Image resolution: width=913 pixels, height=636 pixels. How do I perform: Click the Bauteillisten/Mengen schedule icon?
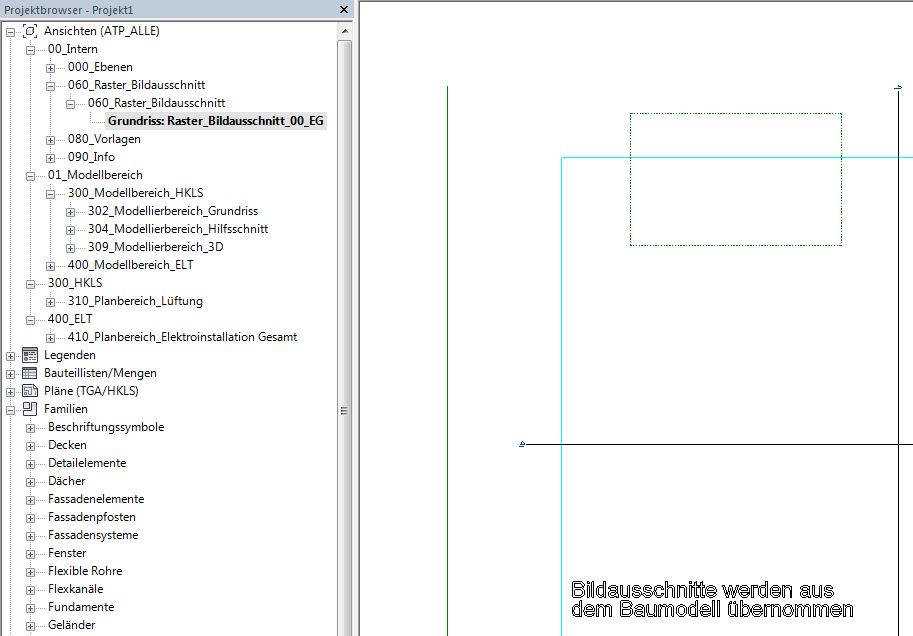point(30,373)
